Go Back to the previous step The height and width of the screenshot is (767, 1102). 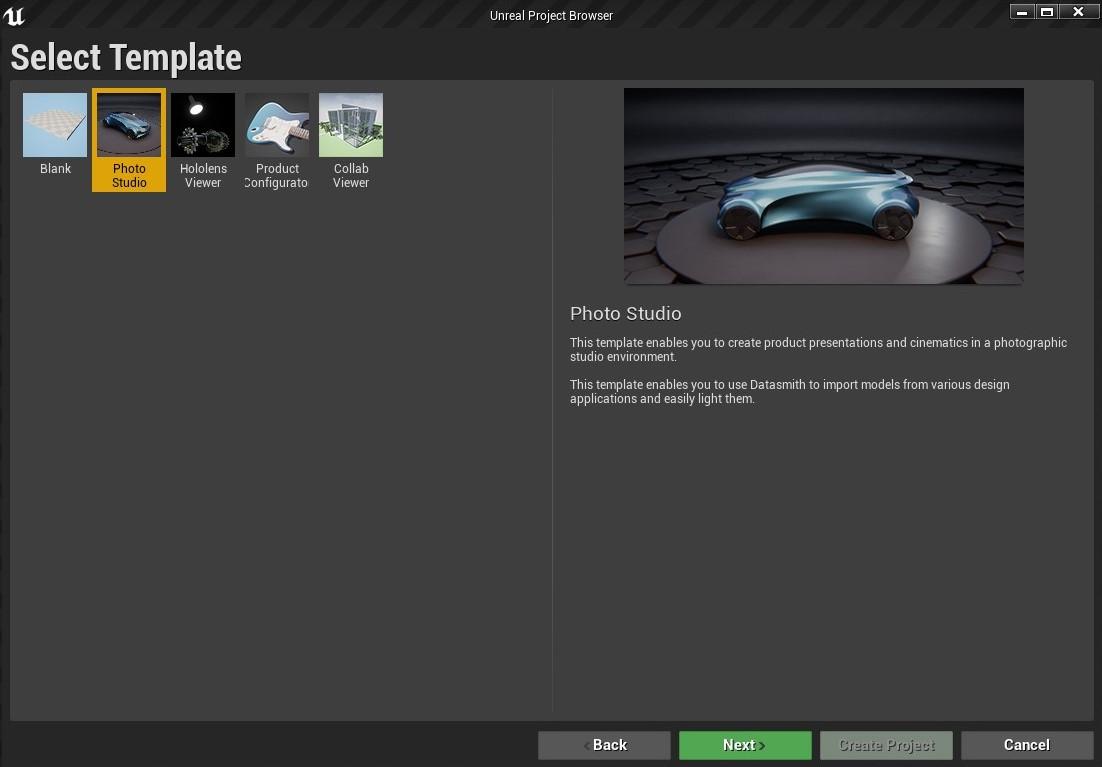[604, 745]
